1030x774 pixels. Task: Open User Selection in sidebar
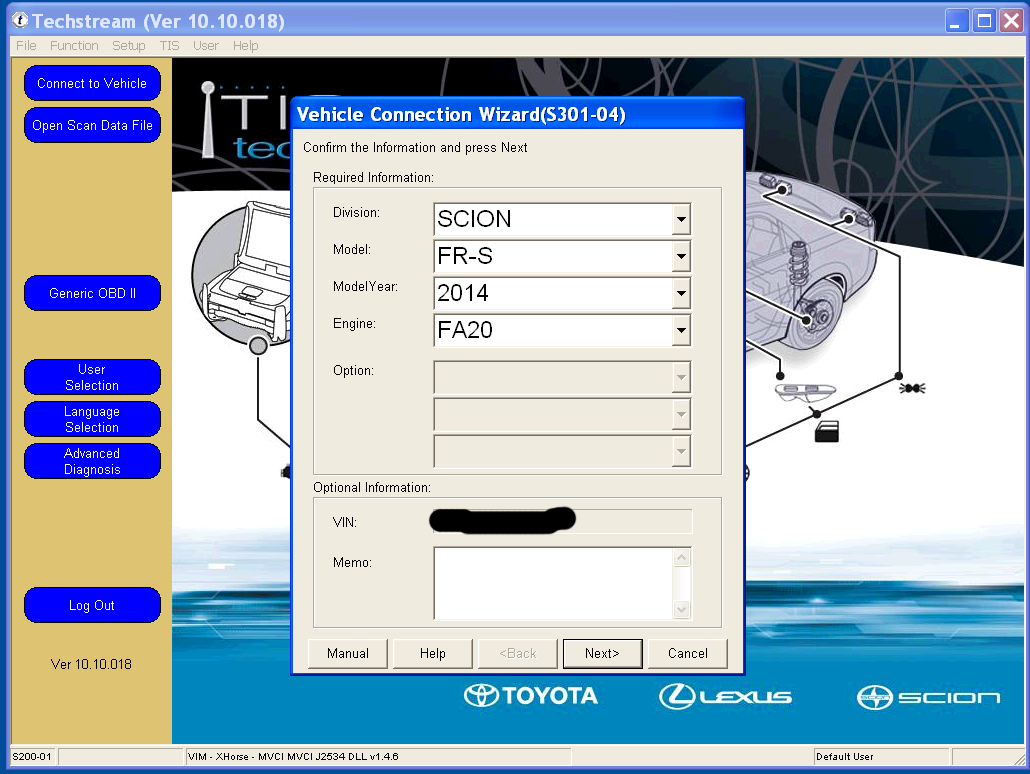click(92, 377)
